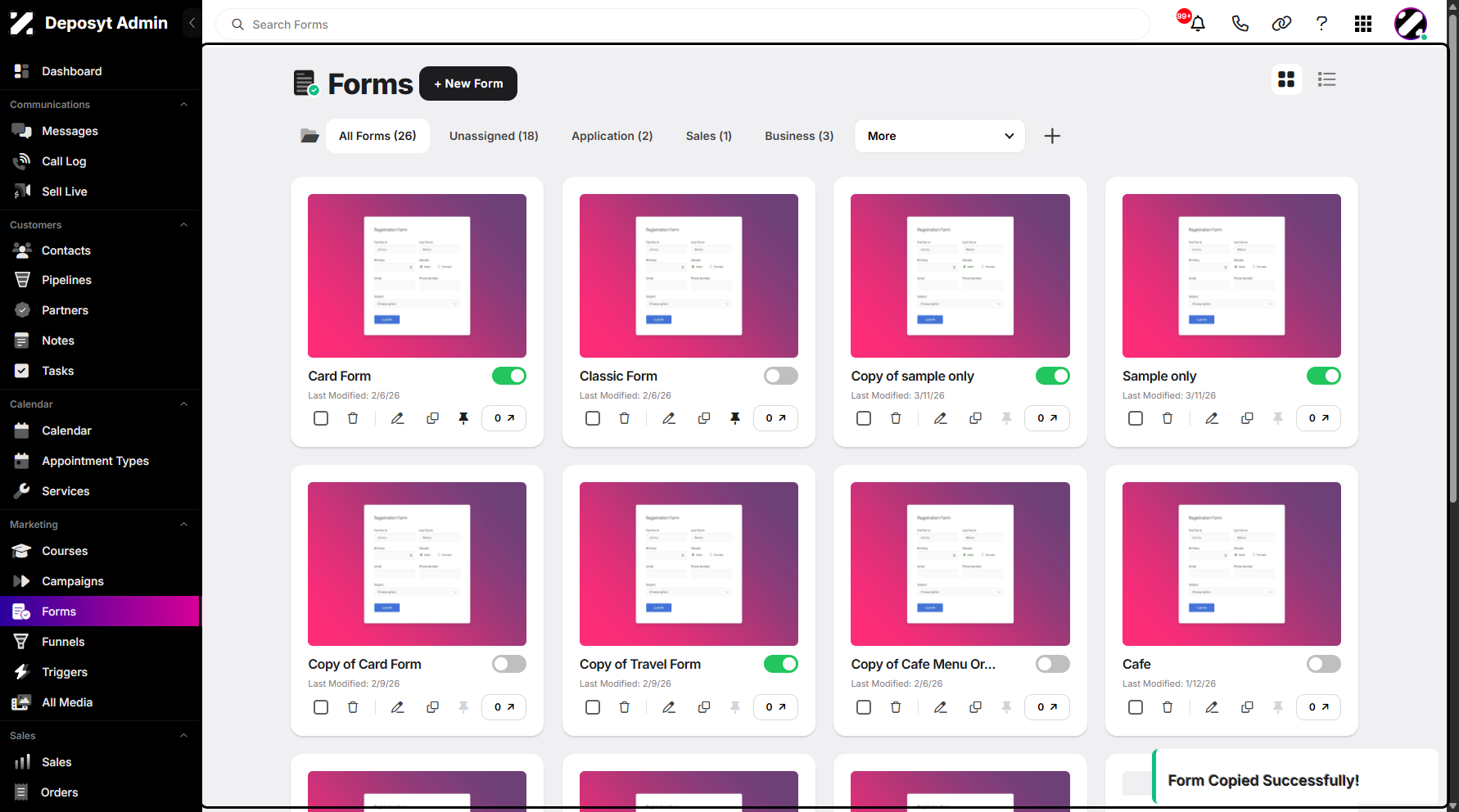Duplicate the Copy of Cafe Menu form

tap(975, 707)
